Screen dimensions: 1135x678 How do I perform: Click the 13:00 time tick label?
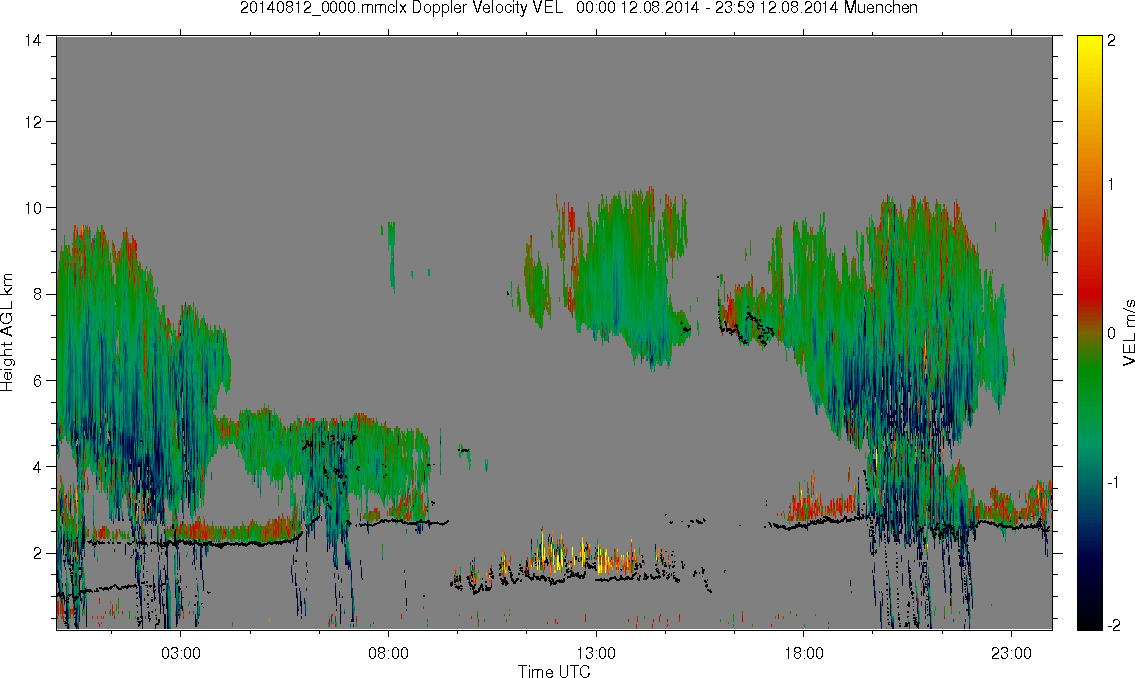pos(596,653)
